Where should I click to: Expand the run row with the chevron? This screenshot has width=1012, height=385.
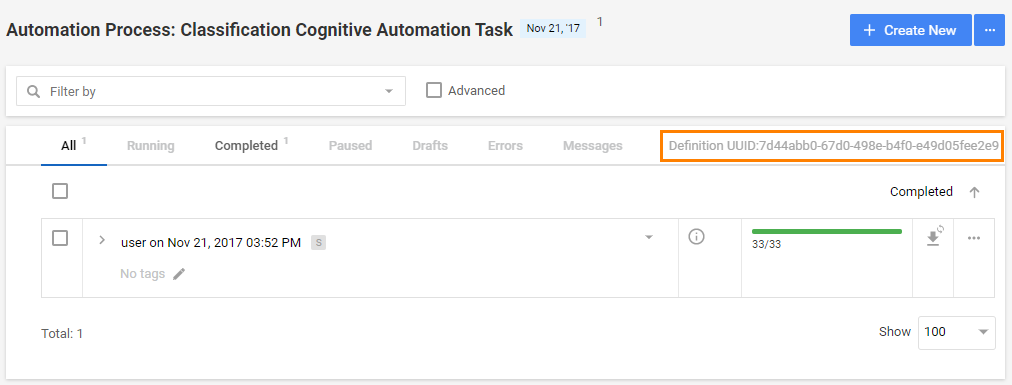coord(101,239)
